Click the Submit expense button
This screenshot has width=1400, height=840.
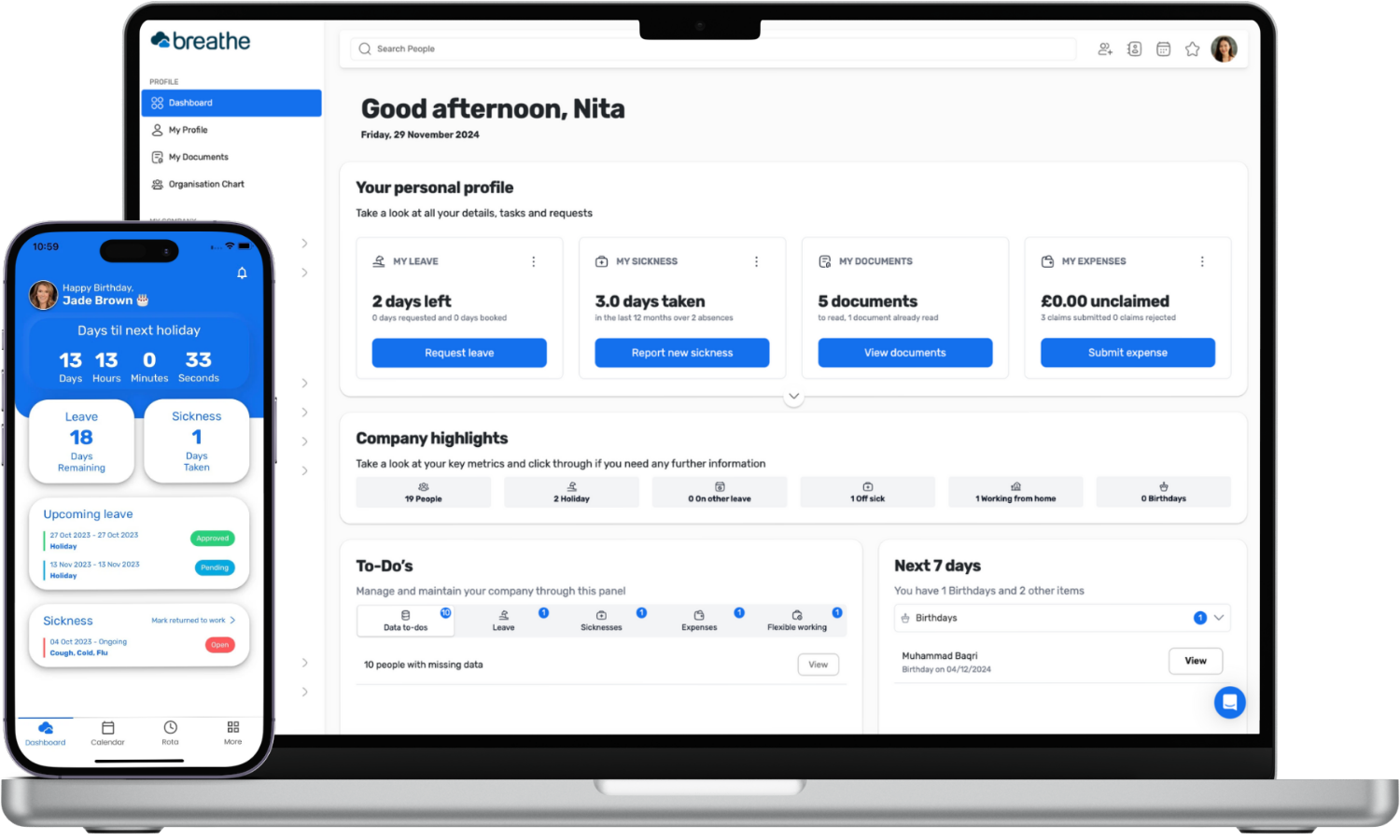1127,353
